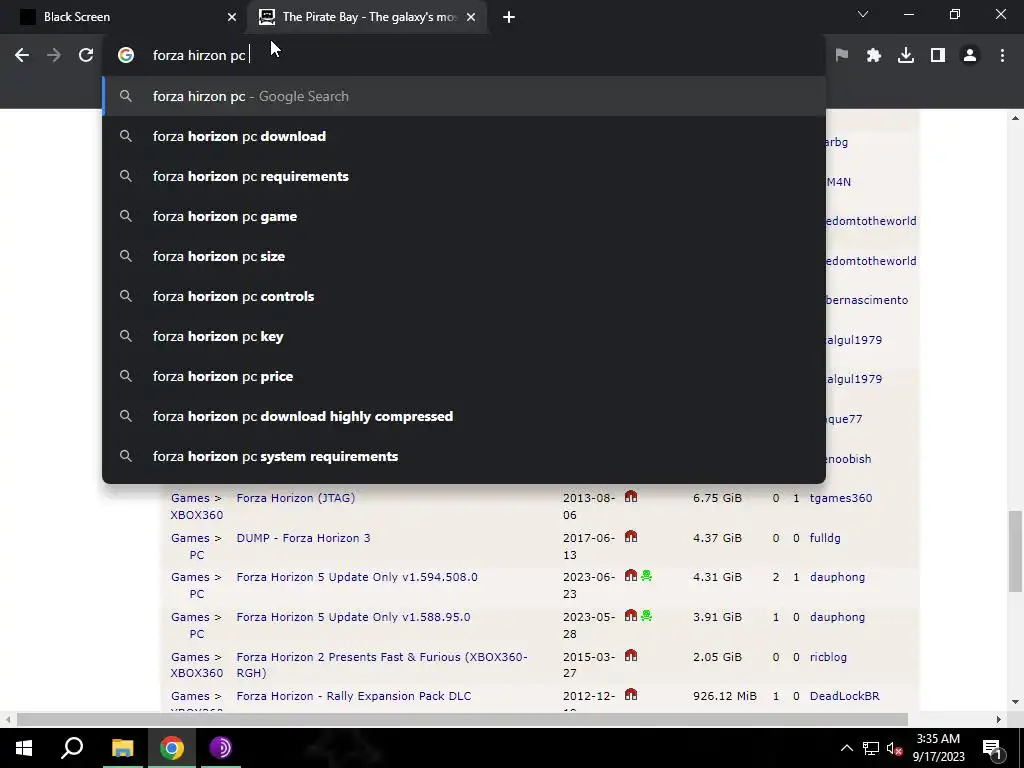1024x768 pixels.
Task: Open the Forza Horizon (JTAG) torrent link
Action: coord(296,498)
